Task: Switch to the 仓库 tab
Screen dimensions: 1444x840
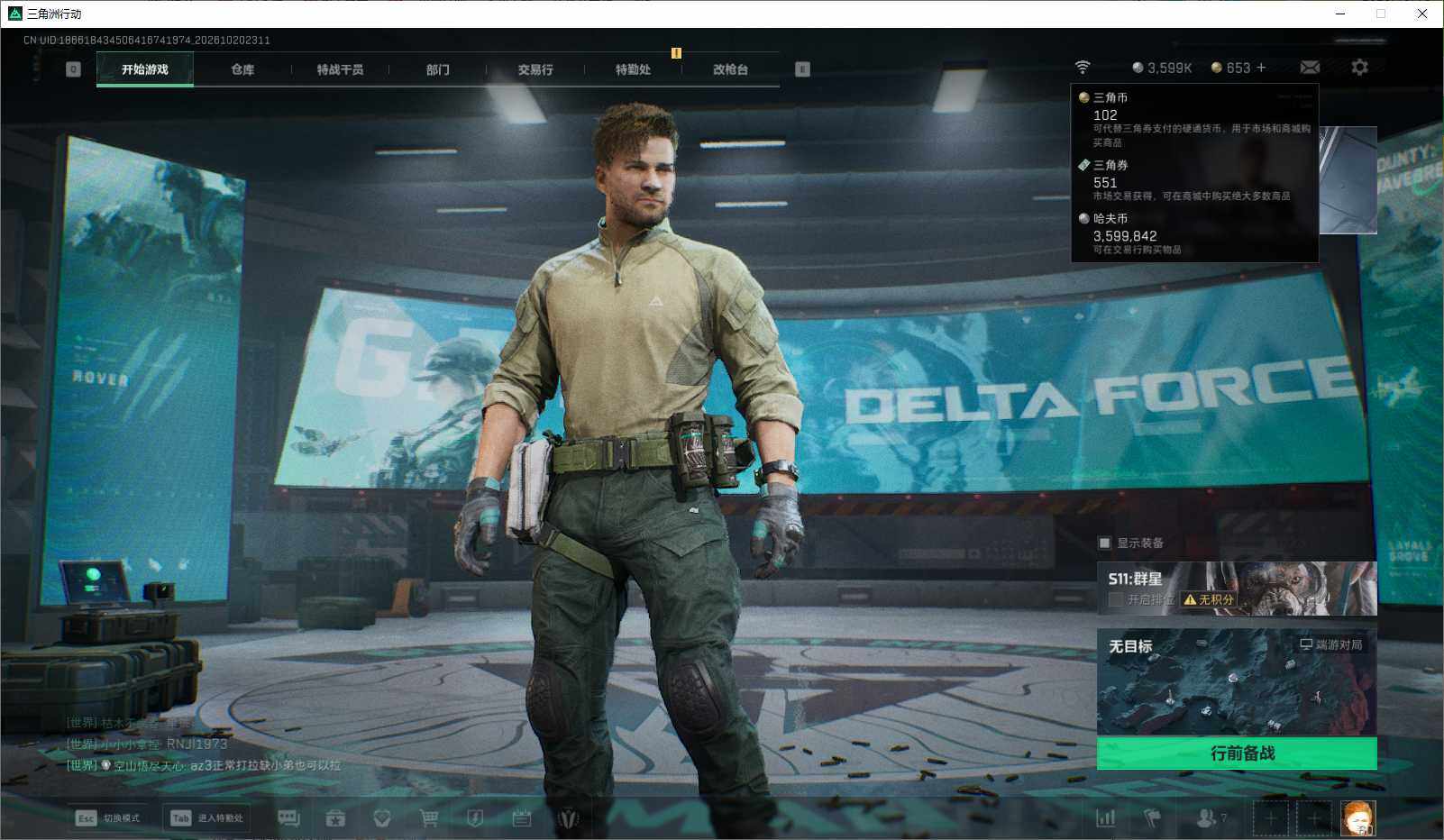Action: point(242,69)
